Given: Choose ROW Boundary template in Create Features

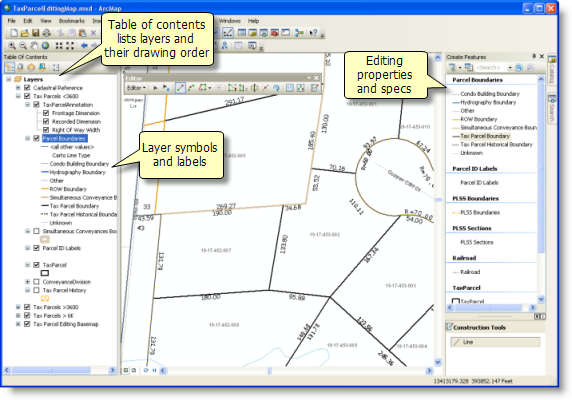Looking at the screenshot, I should [475, 119].
